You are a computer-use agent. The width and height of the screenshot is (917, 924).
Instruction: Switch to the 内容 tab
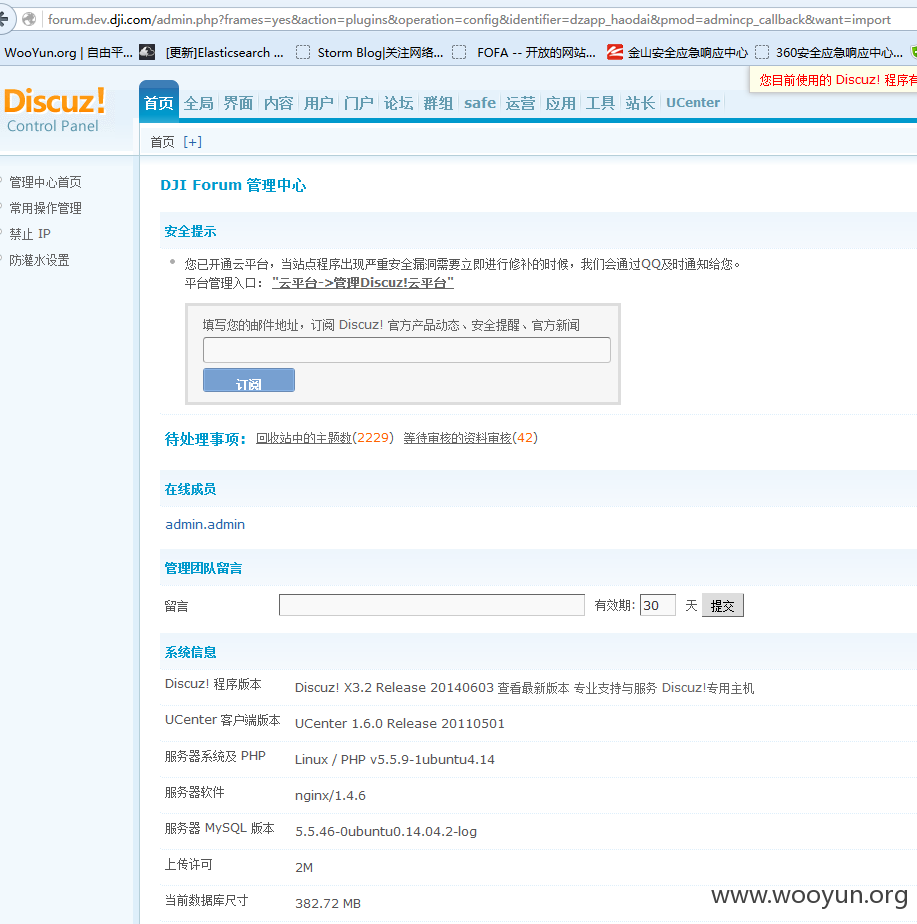click(278, 103)
